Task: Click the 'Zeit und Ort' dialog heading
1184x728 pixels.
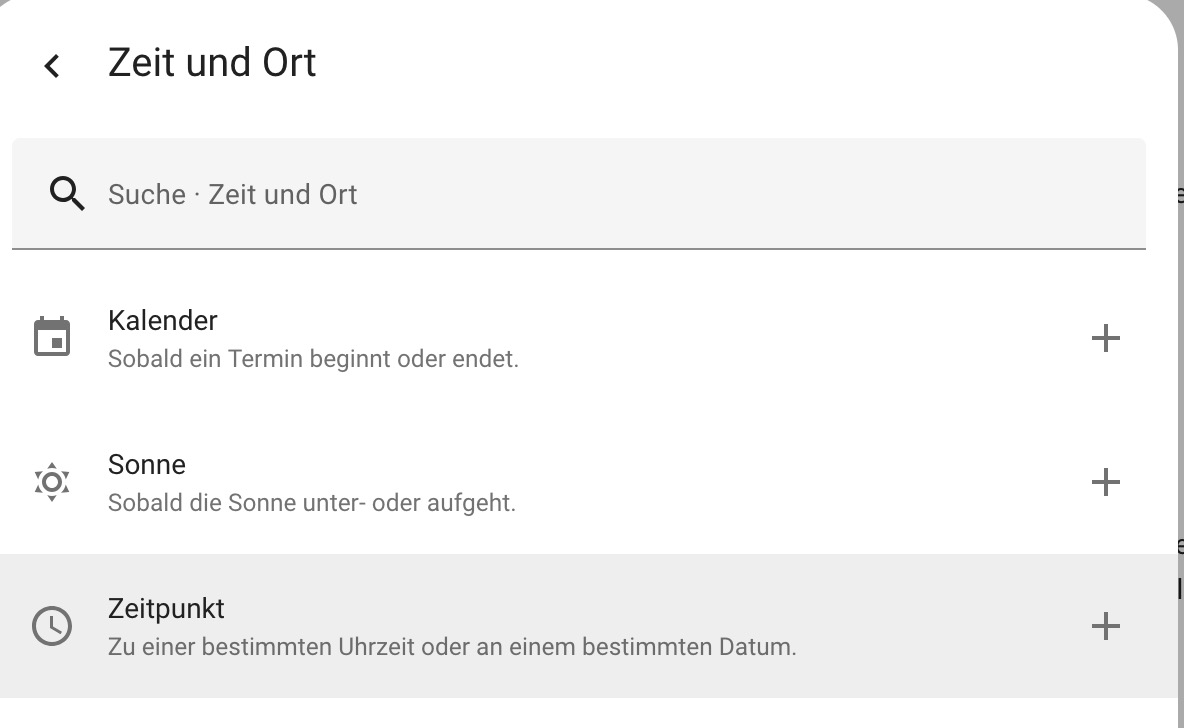Action: click(212, 63)
